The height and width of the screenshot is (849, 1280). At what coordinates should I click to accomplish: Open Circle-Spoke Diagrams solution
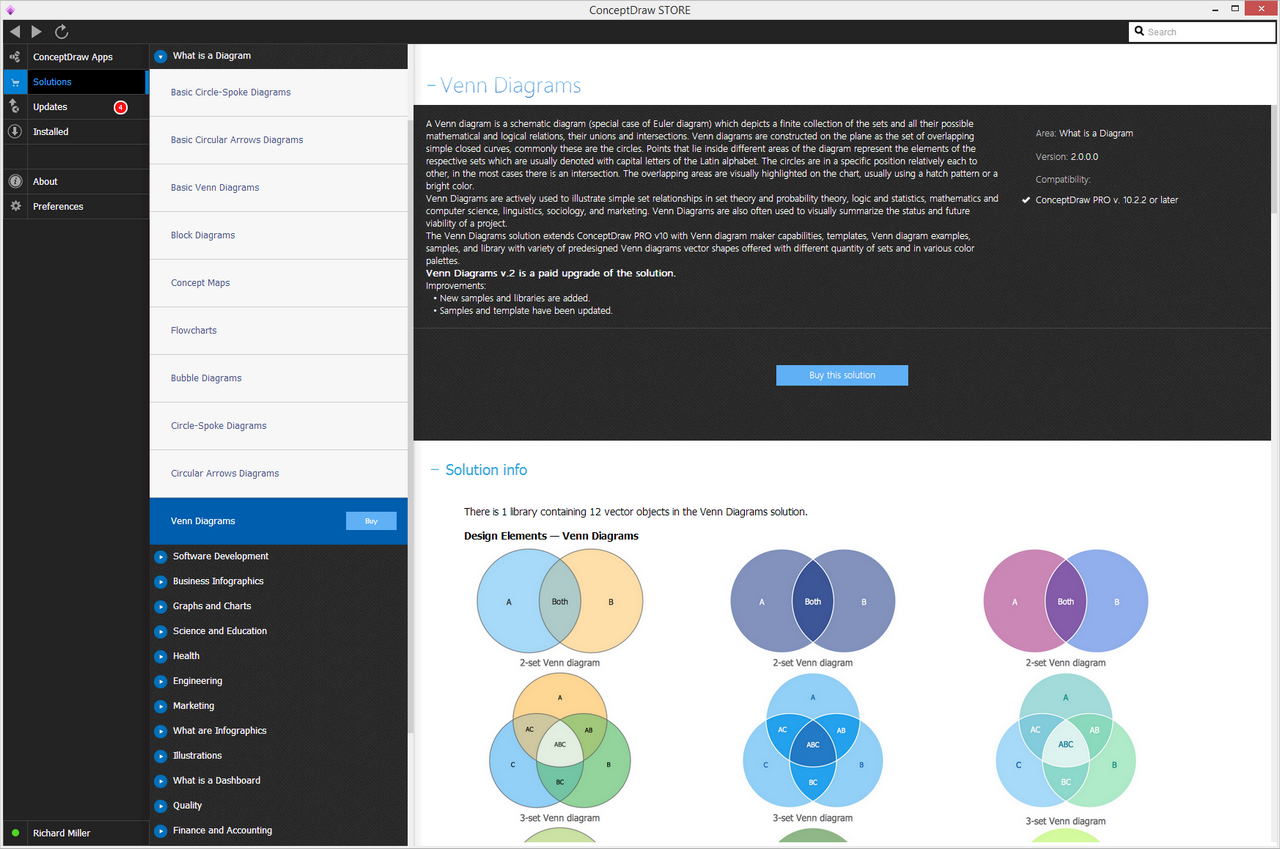tap(279, 426)
